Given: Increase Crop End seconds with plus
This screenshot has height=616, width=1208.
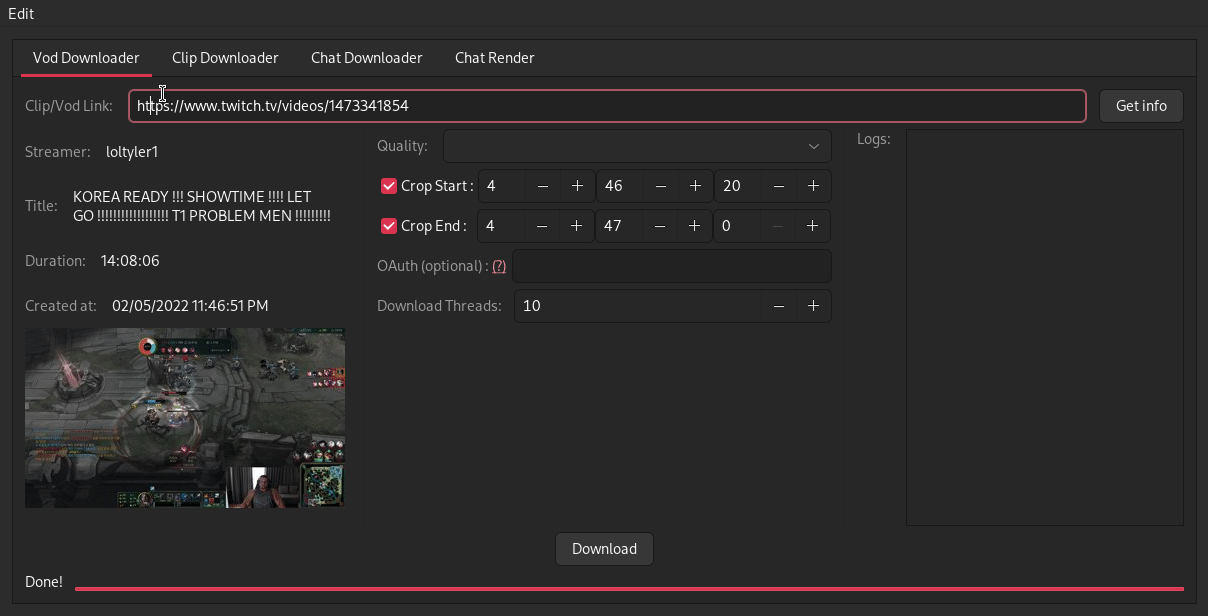Looking at the screenshot, I should [x=813, y=226].
